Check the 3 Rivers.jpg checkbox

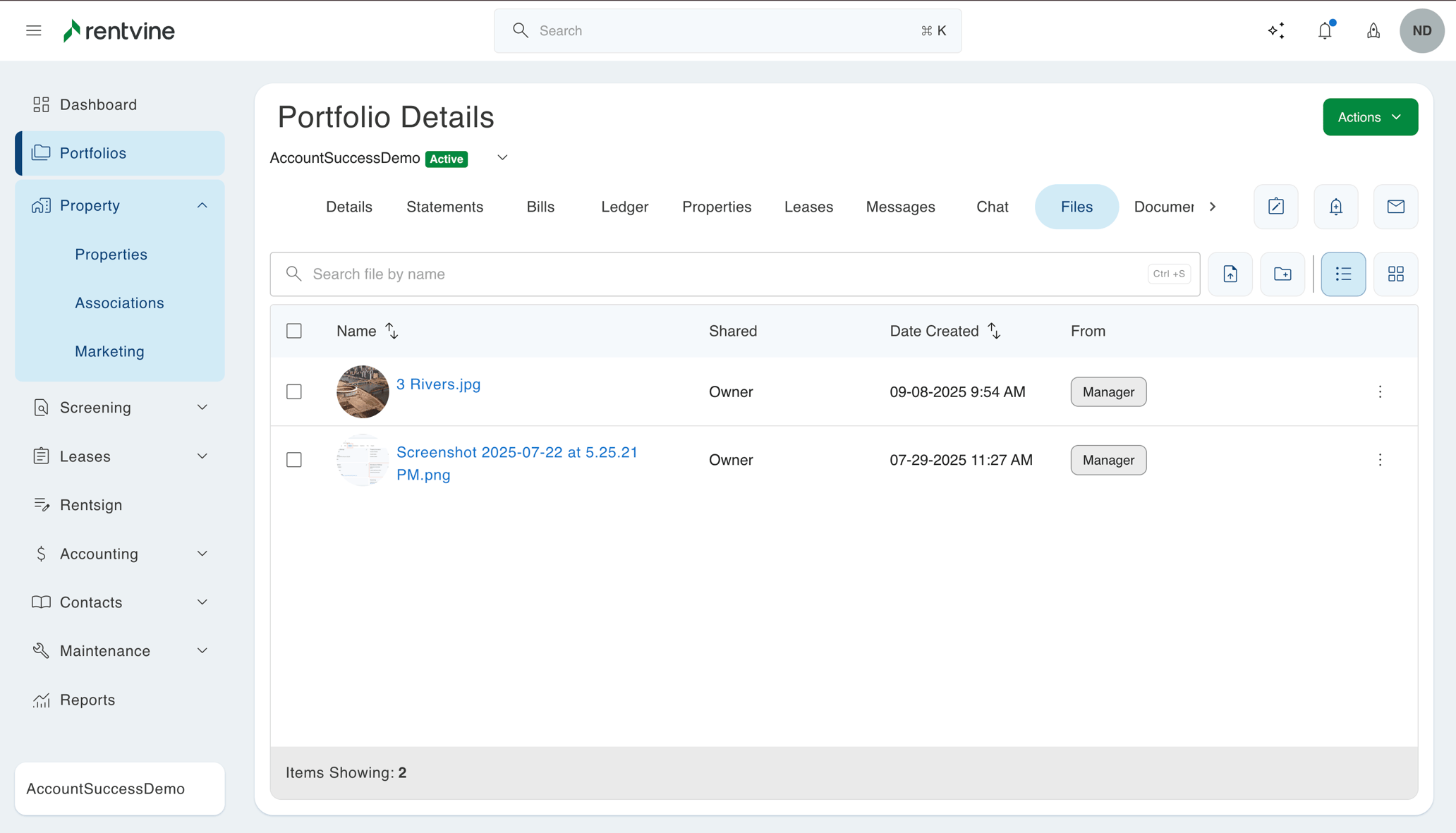pos(294,391)
